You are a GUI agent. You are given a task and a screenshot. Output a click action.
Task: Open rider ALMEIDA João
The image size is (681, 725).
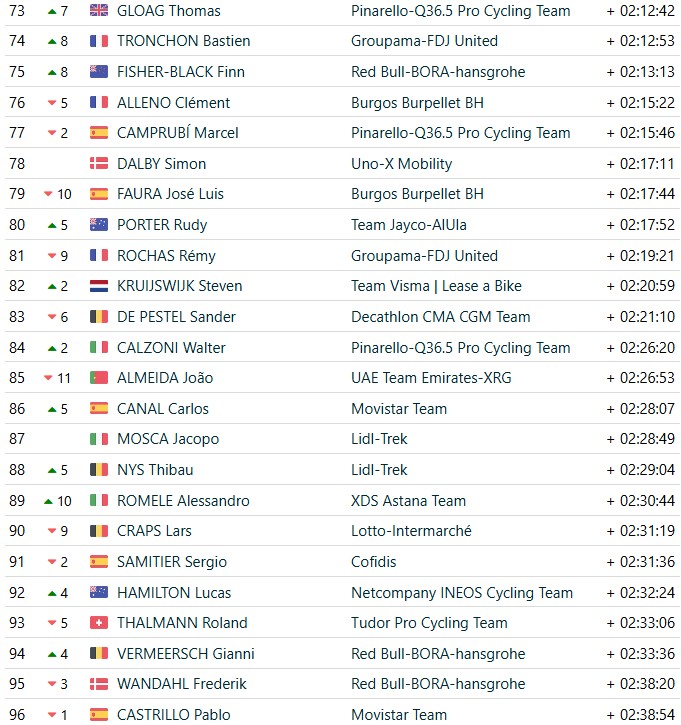165,378
